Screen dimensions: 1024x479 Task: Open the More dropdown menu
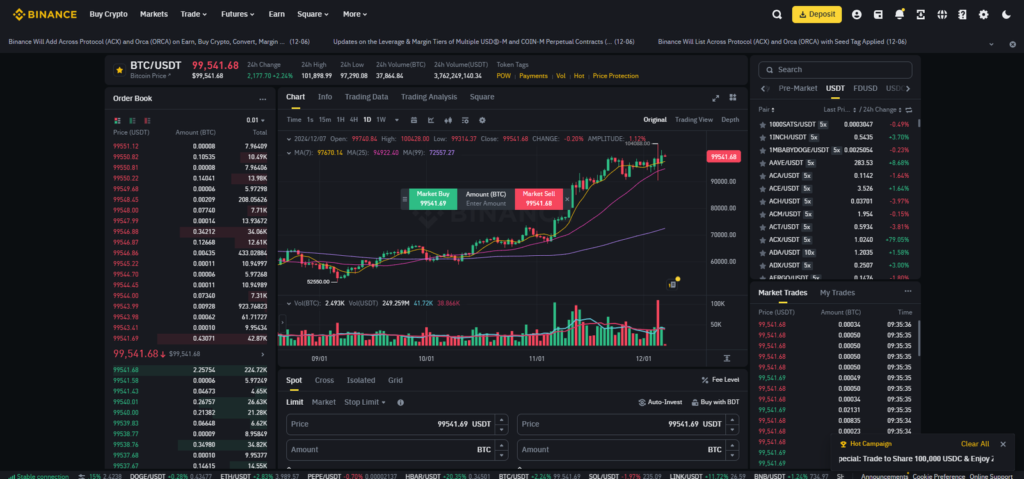tap(355, 14)
